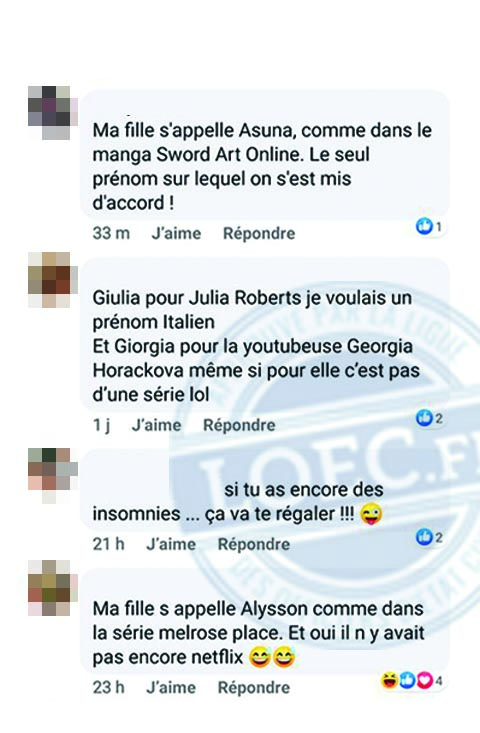This screenshot has height=733, width=480.
Task: Click J'aime under the Julia Roberts comment
Action: pos(157,425)
